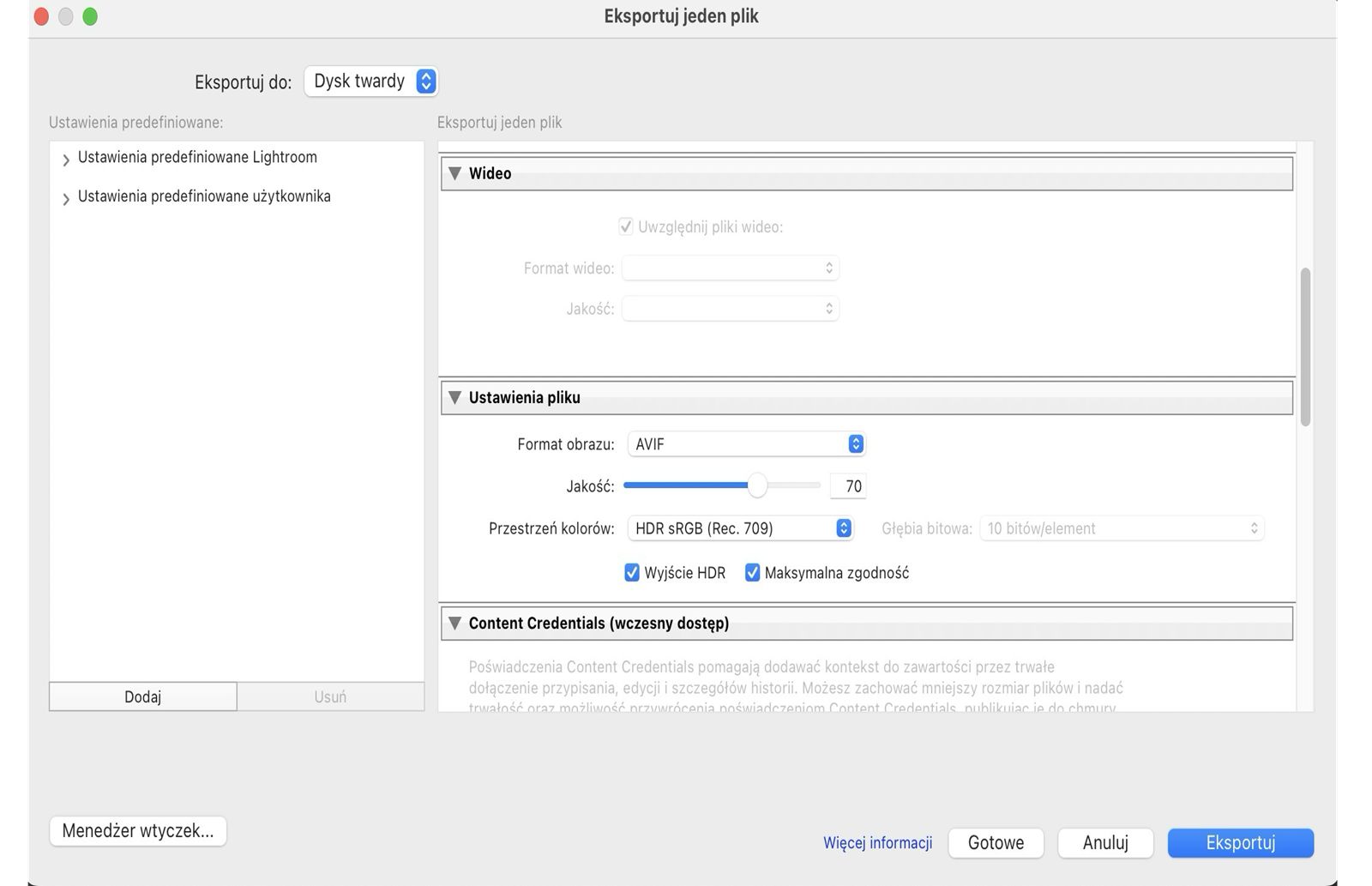Open the Format obrazu AVIF dropdown
This screenshot has width=1372, height=886.
[x=746, y=444]
